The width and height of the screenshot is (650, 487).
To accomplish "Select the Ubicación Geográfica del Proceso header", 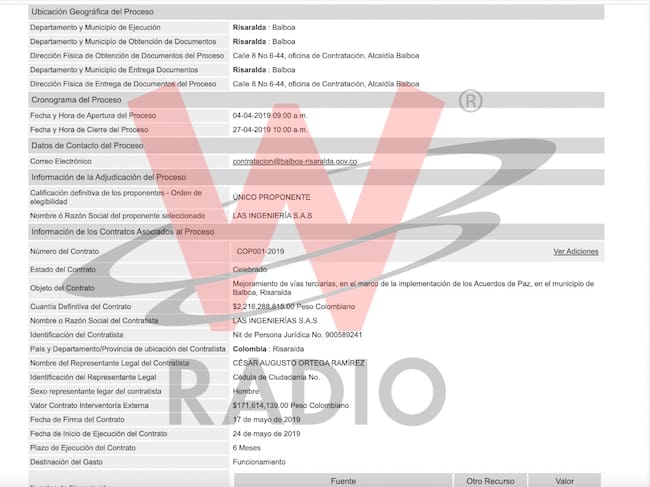I will coord(92,12).
